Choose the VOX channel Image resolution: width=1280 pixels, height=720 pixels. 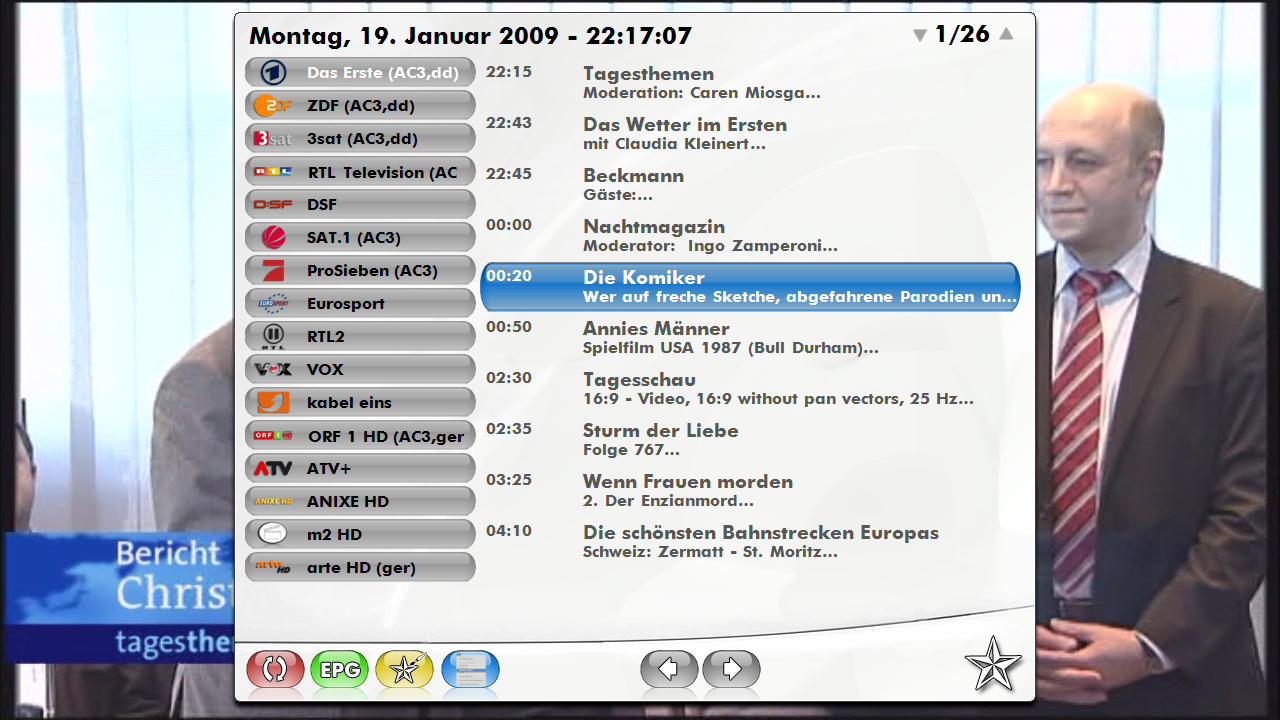point(360,370)
